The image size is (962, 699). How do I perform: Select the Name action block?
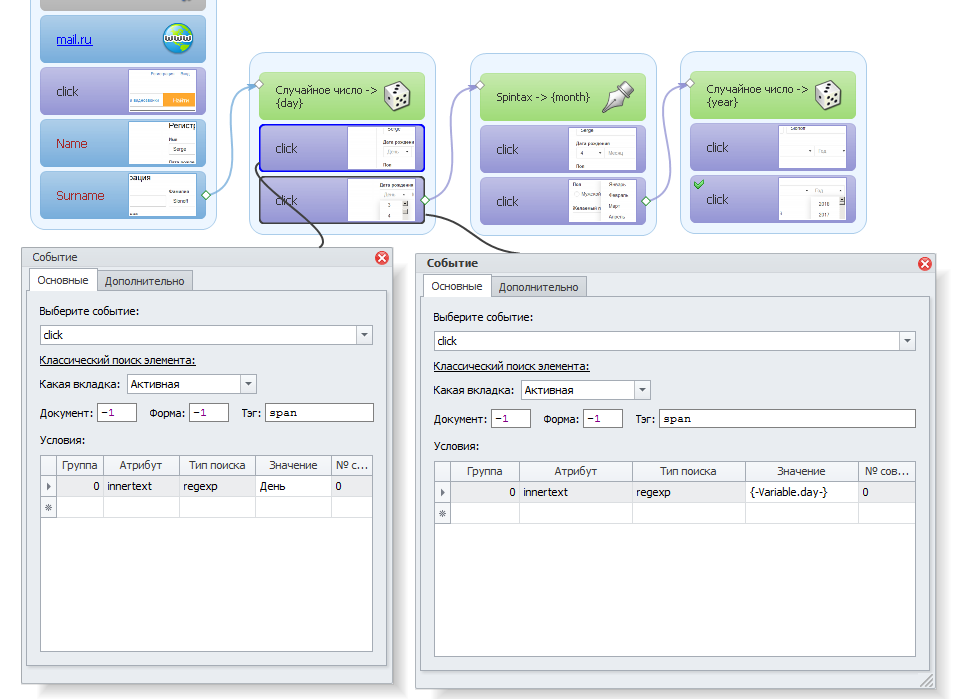(123, 143)
